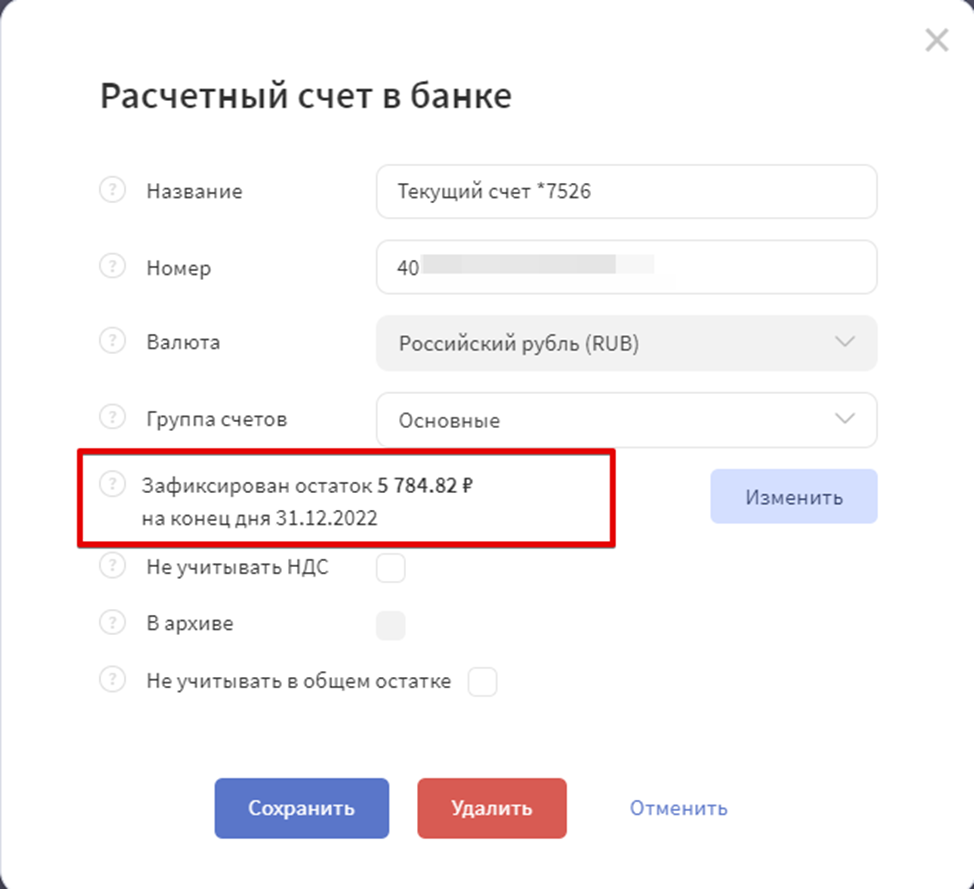Click the Название text field
This screenshot has height=889, width=974.
pos(627,191)
